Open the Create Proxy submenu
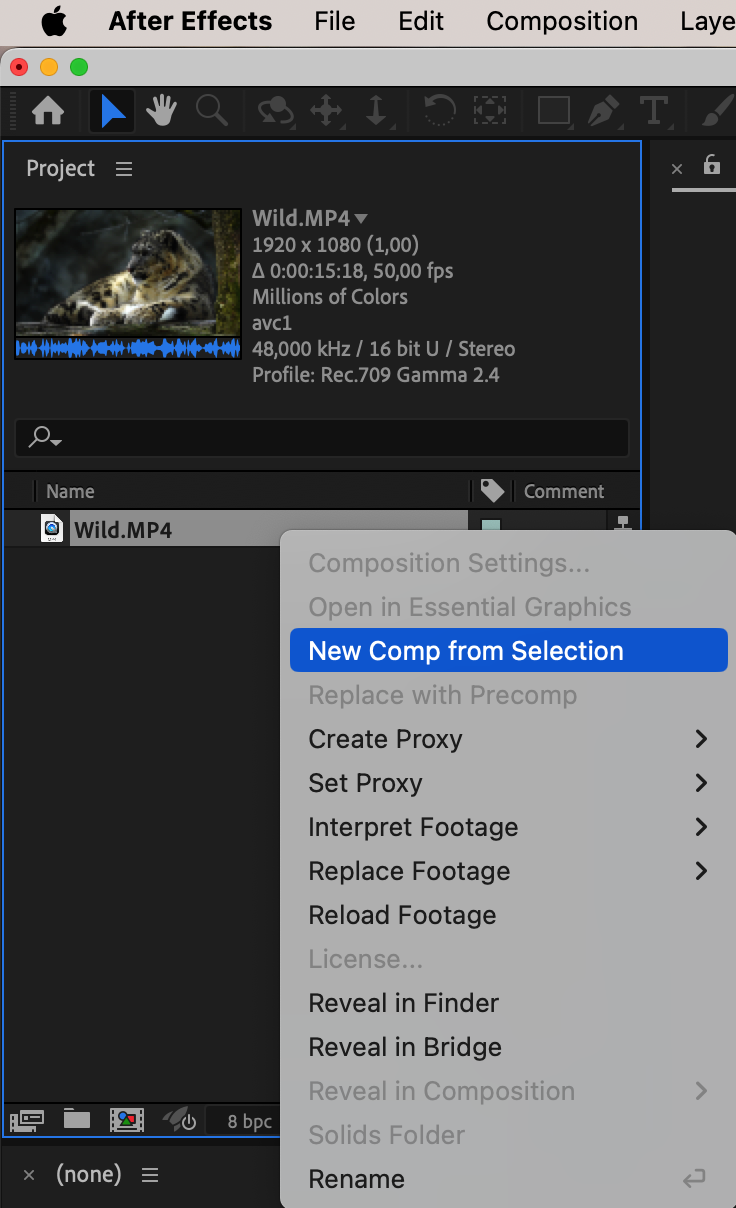Viewport: 736px width, 1208px height. point(508,739)
